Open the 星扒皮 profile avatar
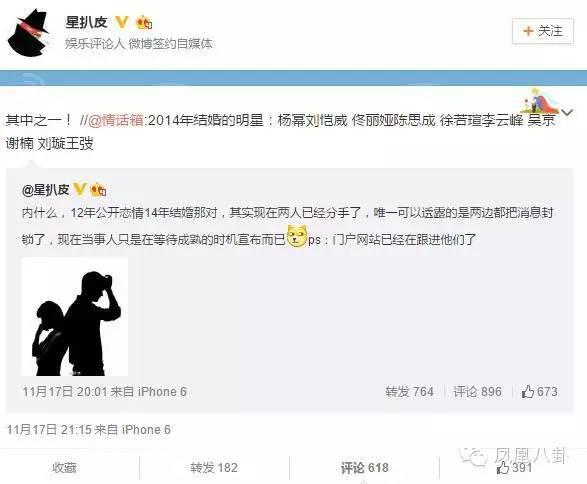The height and width of the screenshot is (484, 587). pos(28,33)
